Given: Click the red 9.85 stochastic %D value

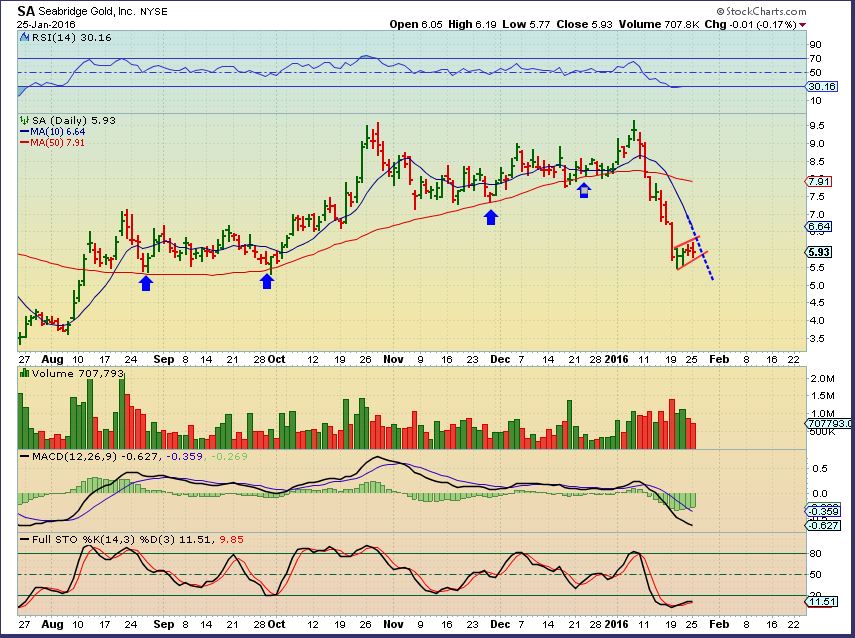Looking at the screenshot, I should tap(232, 539).
